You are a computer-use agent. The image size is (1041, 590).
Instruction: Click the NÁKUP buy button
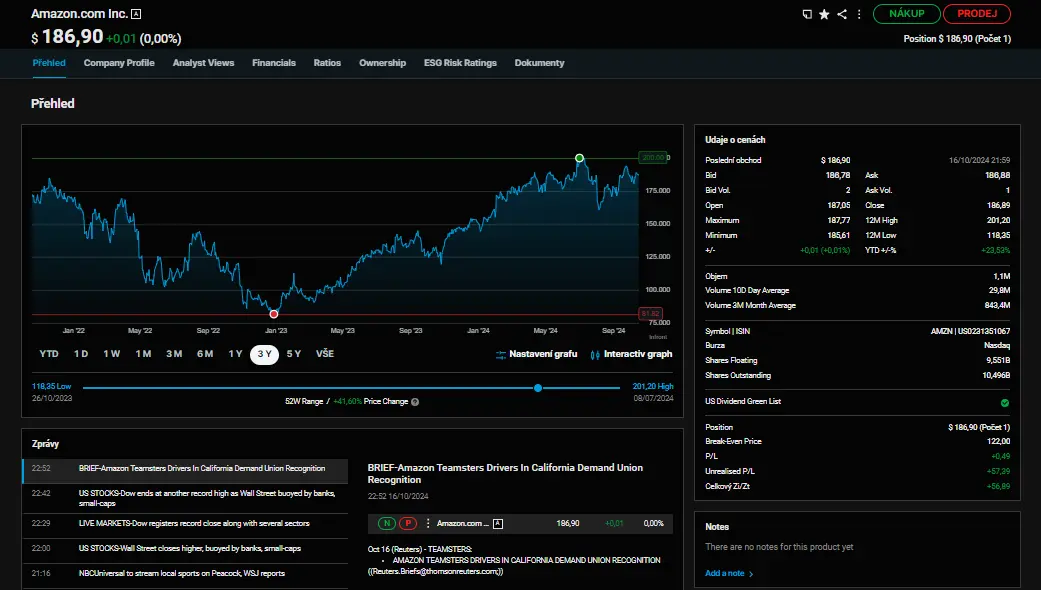point(906,13)
